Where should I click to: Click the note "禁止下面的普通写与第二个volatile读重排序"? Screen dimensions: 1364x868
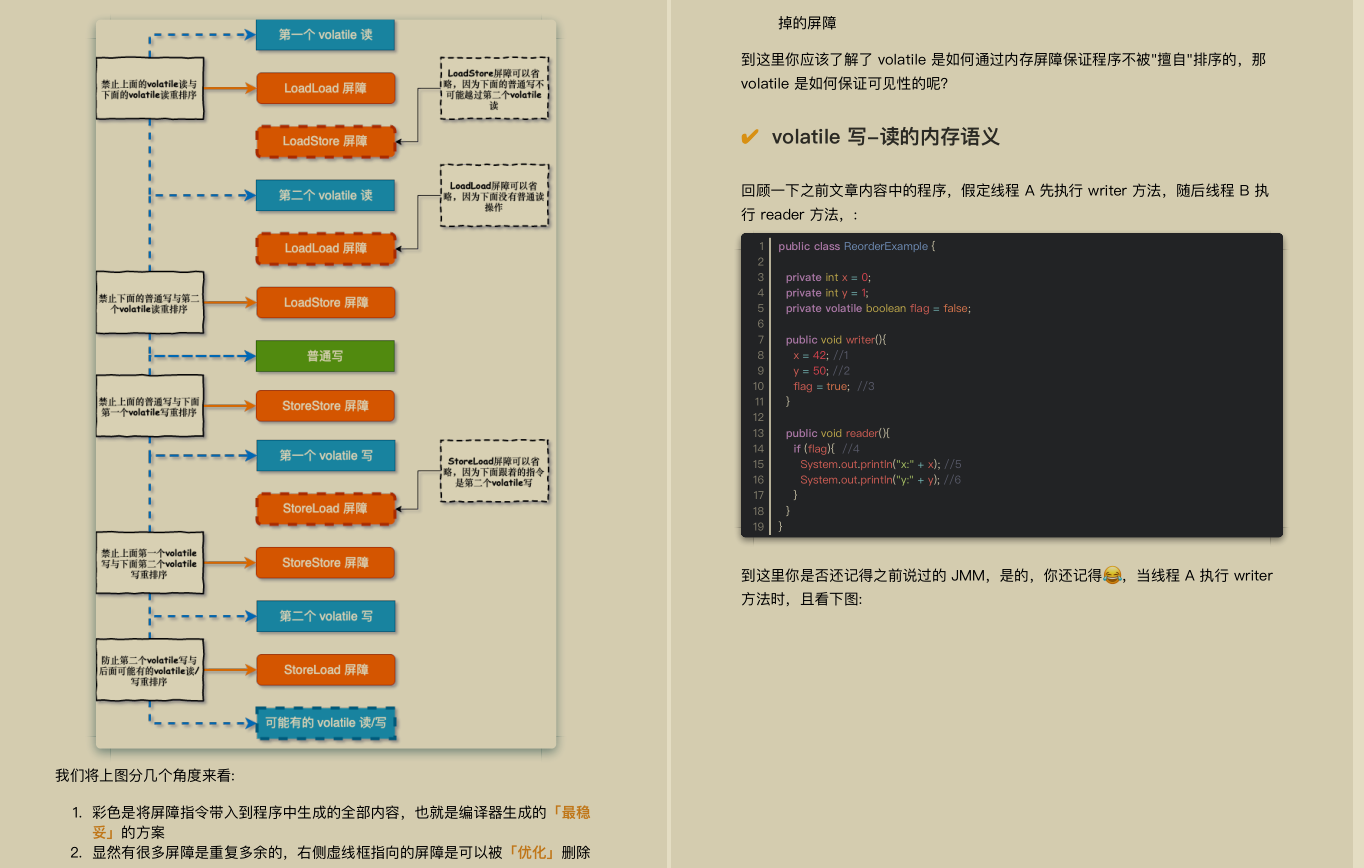click(x=150, y=303)
